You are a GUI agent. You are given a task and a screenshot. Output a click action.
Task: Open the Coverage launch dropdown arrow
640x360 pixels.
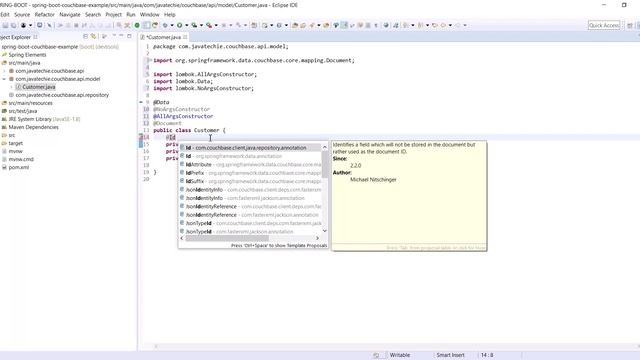(x=201, y=25)
